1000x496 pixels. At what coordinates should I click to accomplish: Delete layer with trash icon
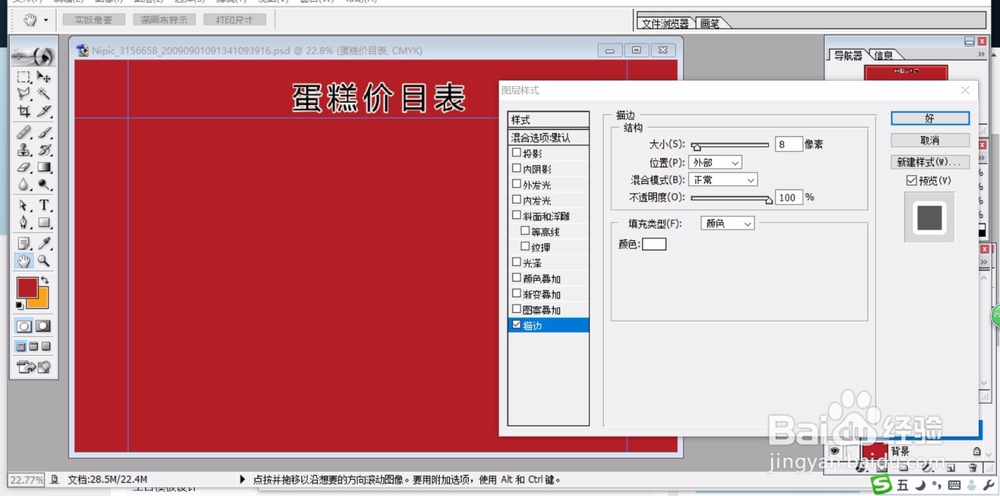972,468
